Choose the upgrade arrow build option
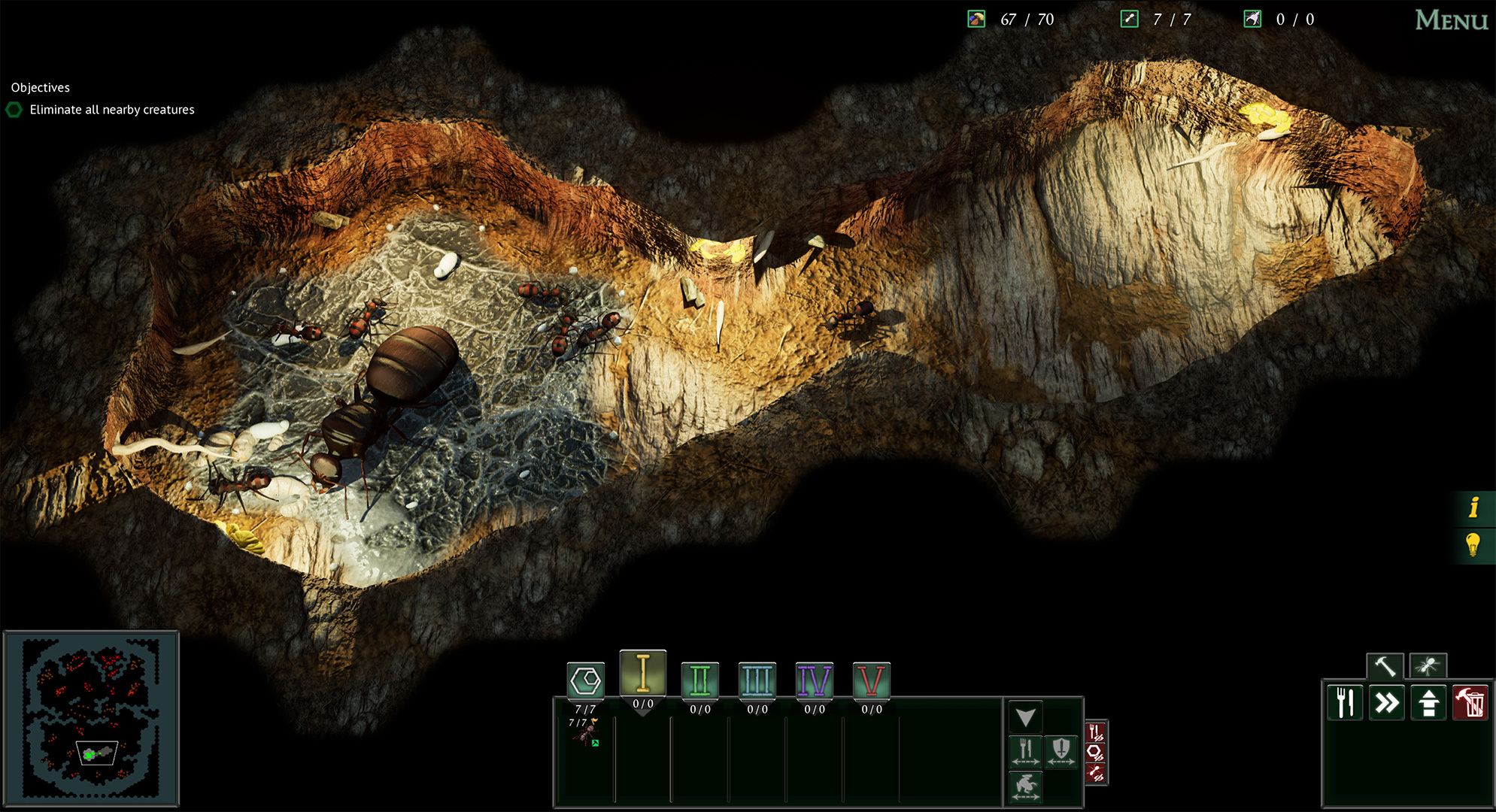This screenshot has height=812, width=1496. pos(1428,703)
